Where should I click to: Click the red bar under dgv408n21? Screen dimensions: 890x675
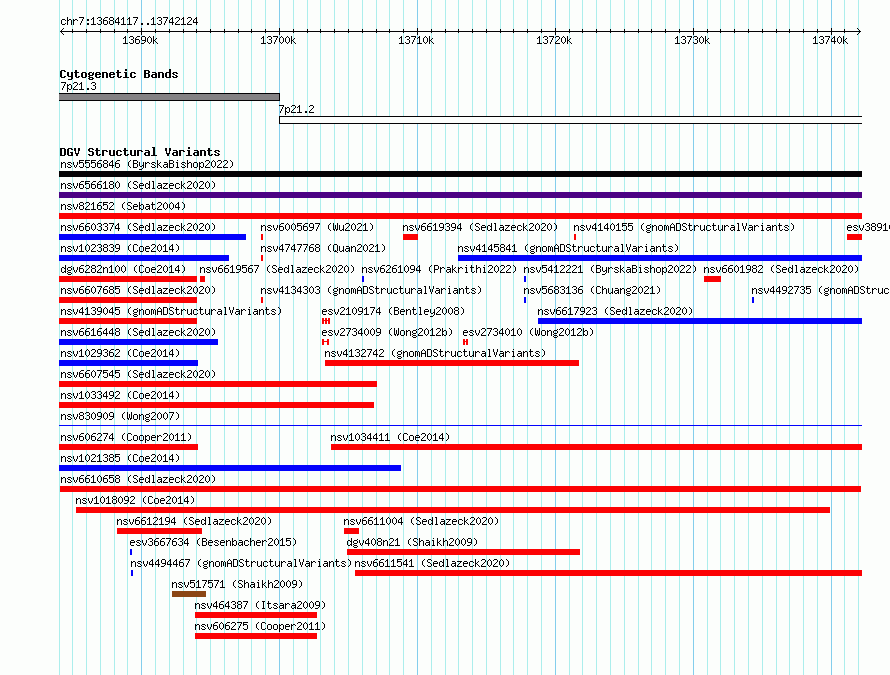pyautogui.click(x=463, y=552)
